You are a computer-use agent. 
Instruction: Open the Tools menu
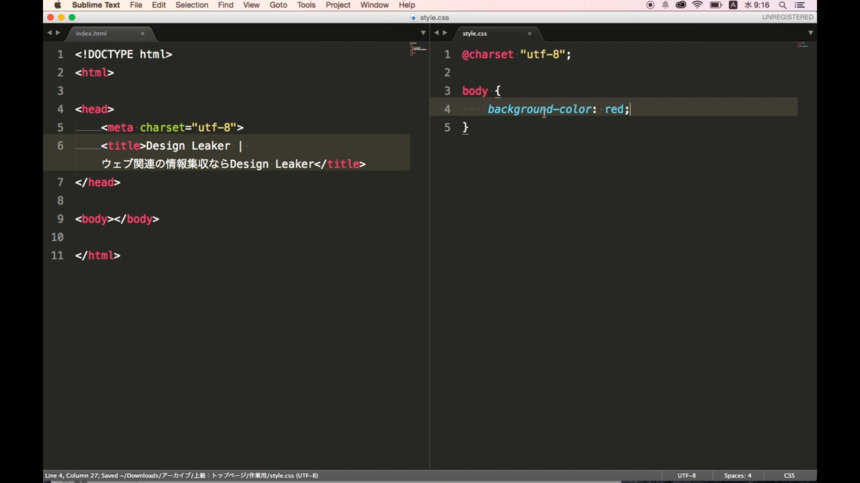click(x=306, y=5)
